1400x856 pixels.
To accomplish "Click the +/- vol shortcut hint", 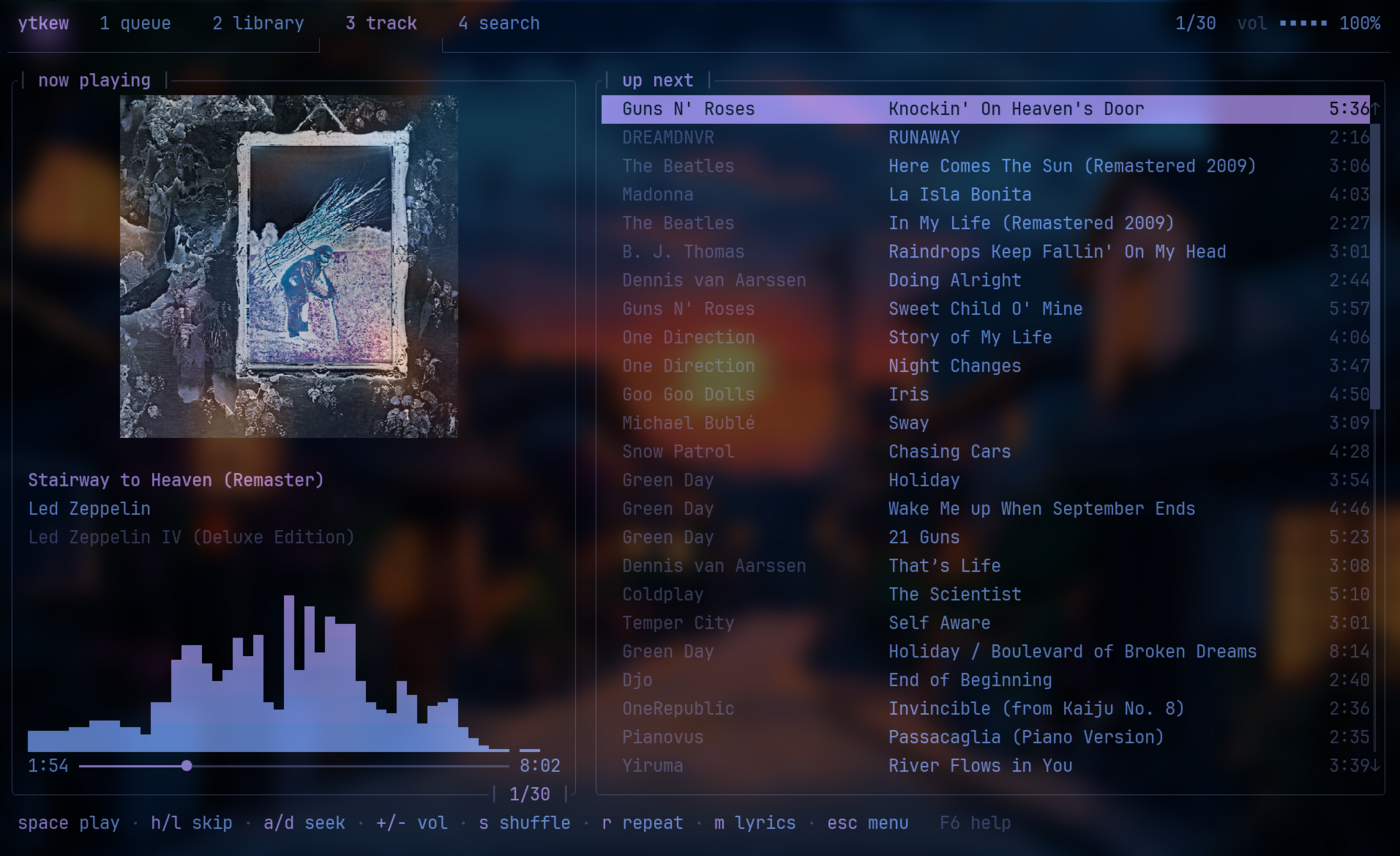I will tap(412, 823).
